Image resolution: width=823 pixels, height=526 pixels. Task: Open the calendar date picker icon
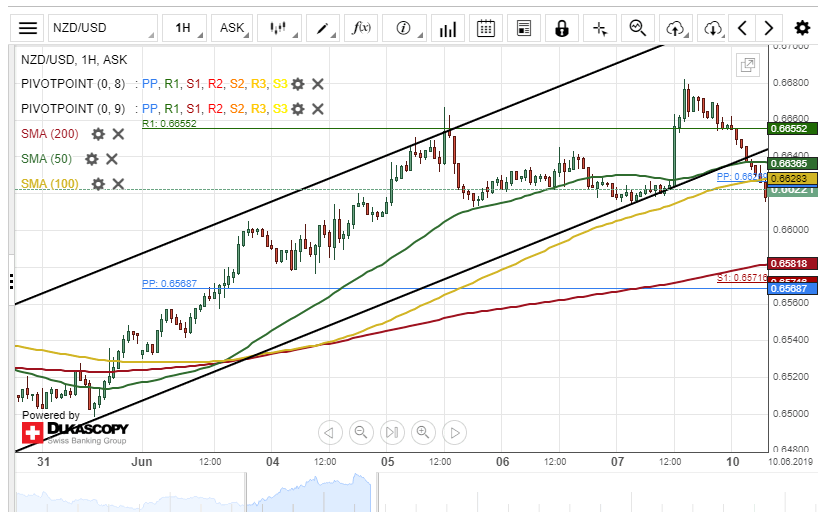[486, 28]
